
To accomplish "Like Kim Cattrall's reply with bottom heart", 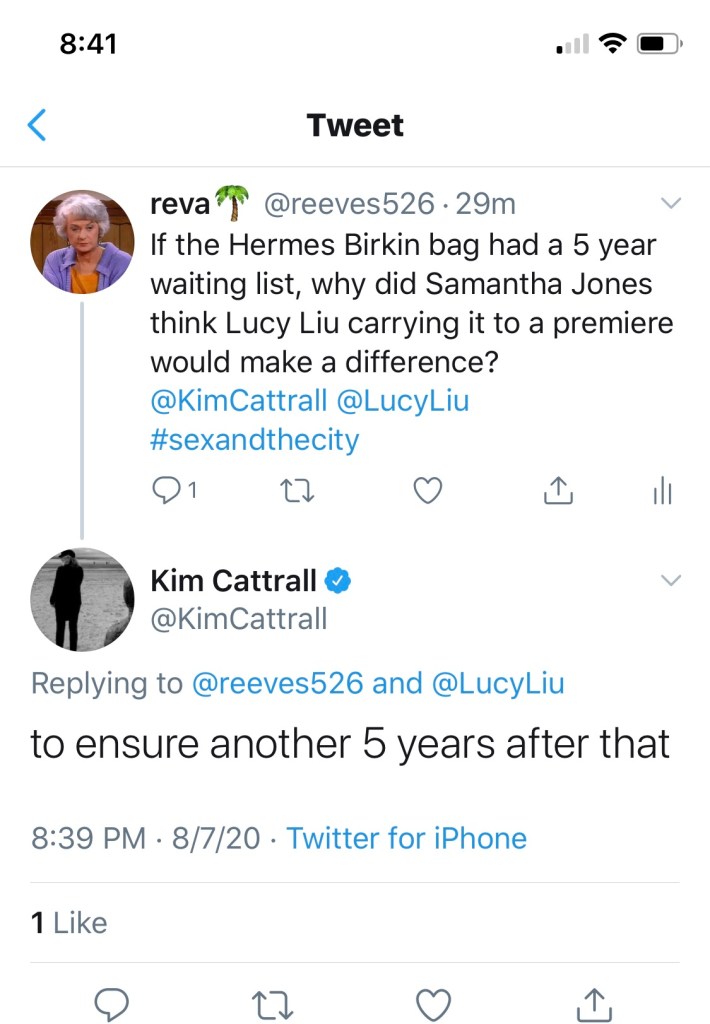I will coord(434,1003).
